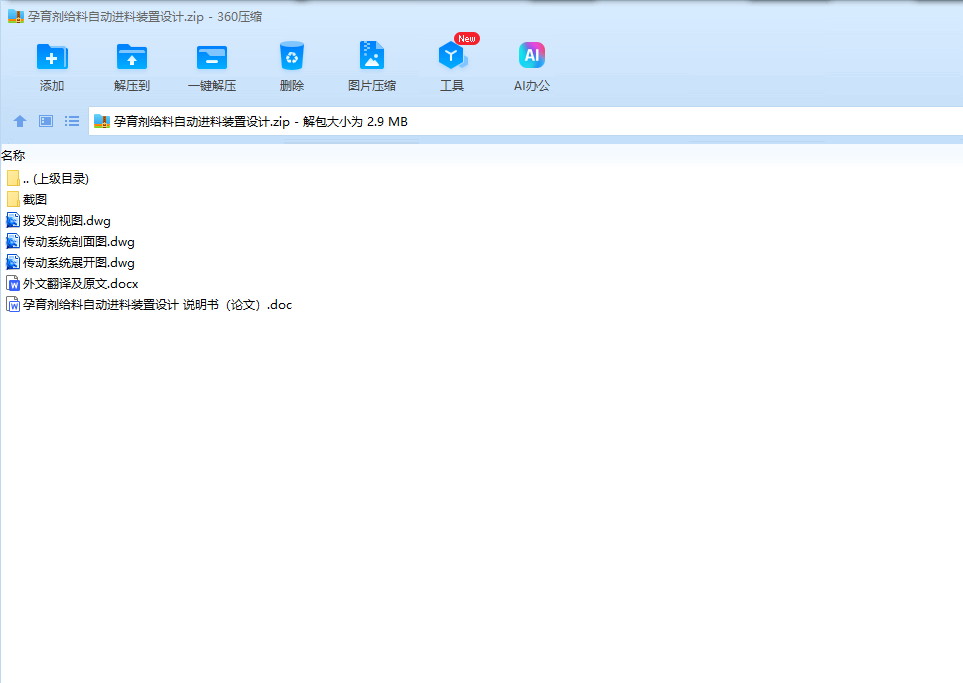Screen dimensions: 963x683
Task: Open the 图片压缩 image compression tool
Action: (372, 55)
